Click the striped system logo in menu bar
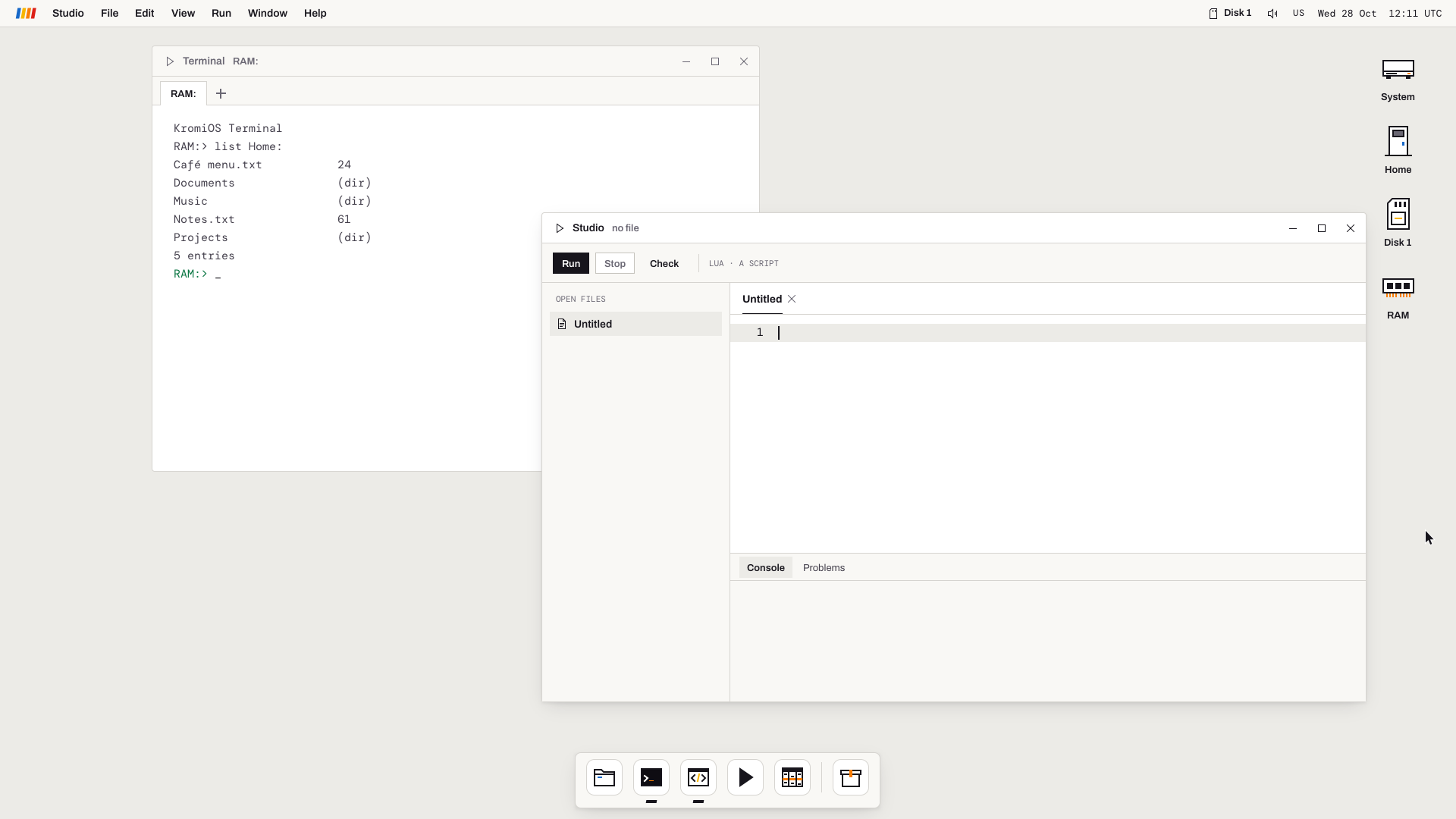 click(x=26, y=13)
